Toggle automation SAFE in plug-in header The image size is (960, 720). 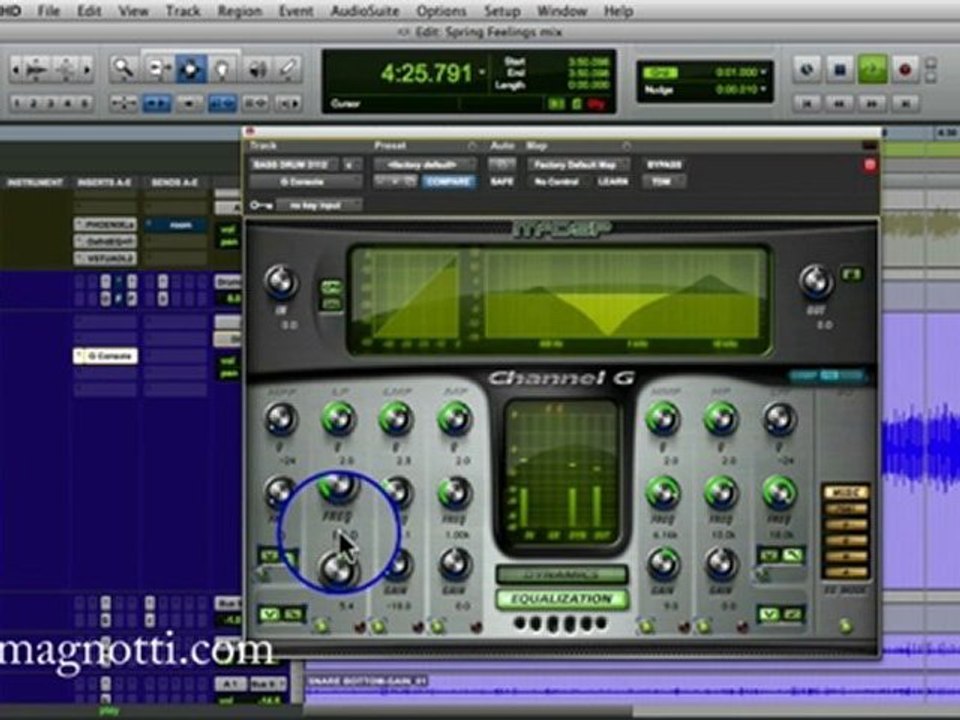[x=501, y=182]
